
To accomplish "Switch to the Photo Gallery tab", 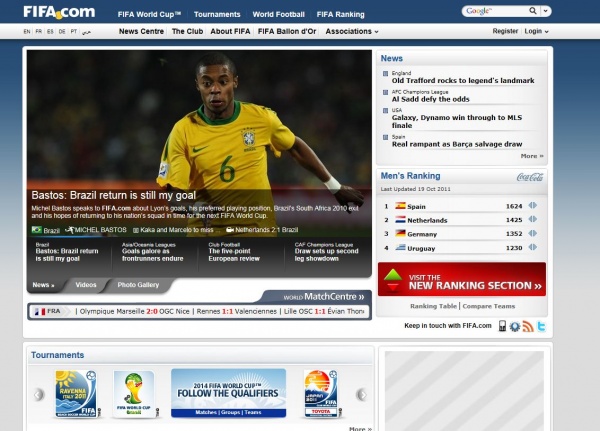I will 138,285.
